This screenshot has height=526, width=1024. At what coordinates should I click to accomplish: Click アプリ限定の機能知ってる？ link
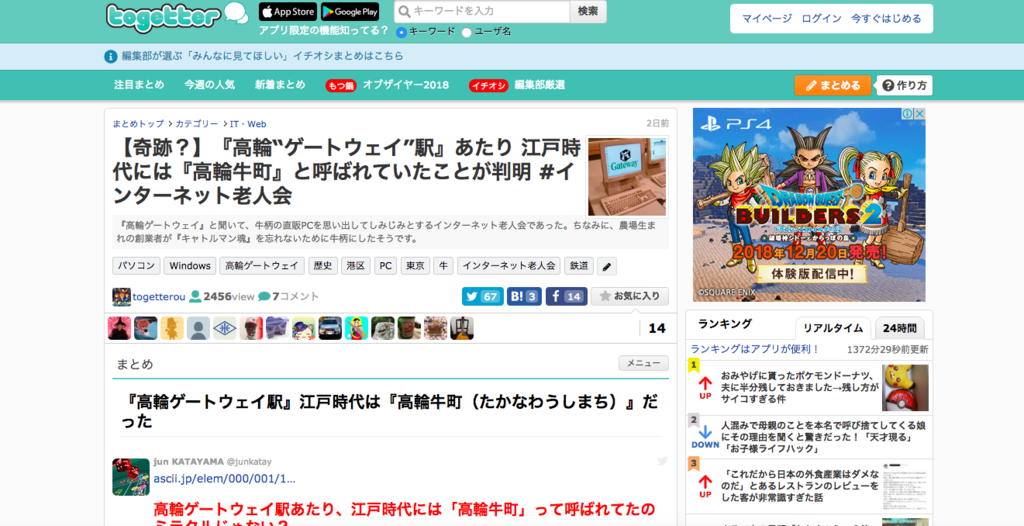[x=323, y=31]
